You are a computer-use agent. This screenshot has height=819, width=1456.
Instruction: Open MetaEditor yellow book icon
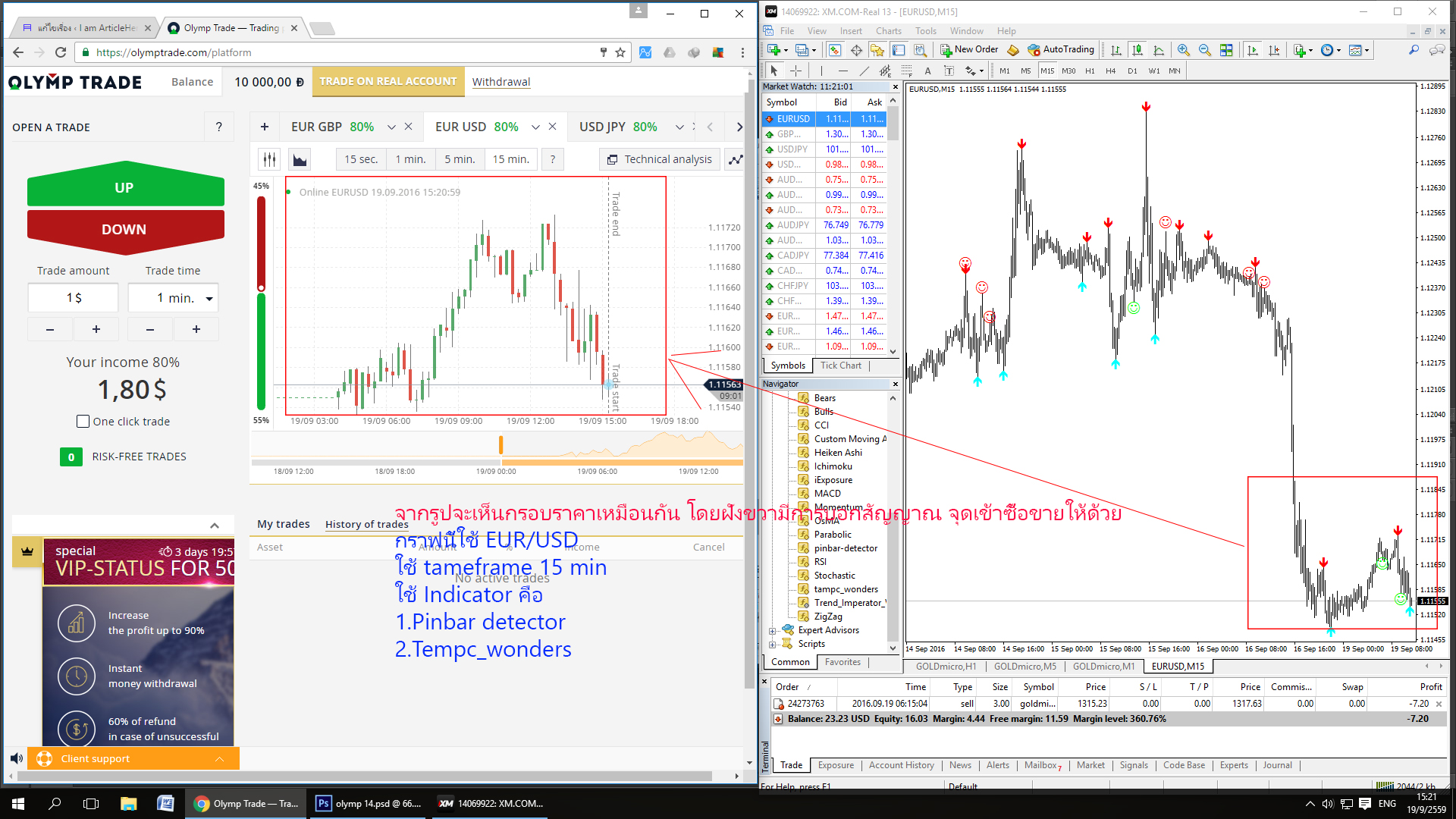[x=1013, y=50]
